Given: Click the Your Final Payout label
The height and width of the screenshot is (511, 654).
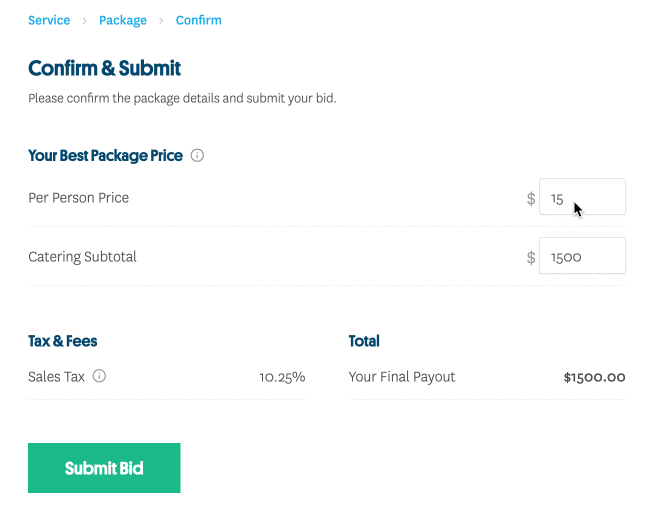Looking at the screenshot, I should 402,377.
